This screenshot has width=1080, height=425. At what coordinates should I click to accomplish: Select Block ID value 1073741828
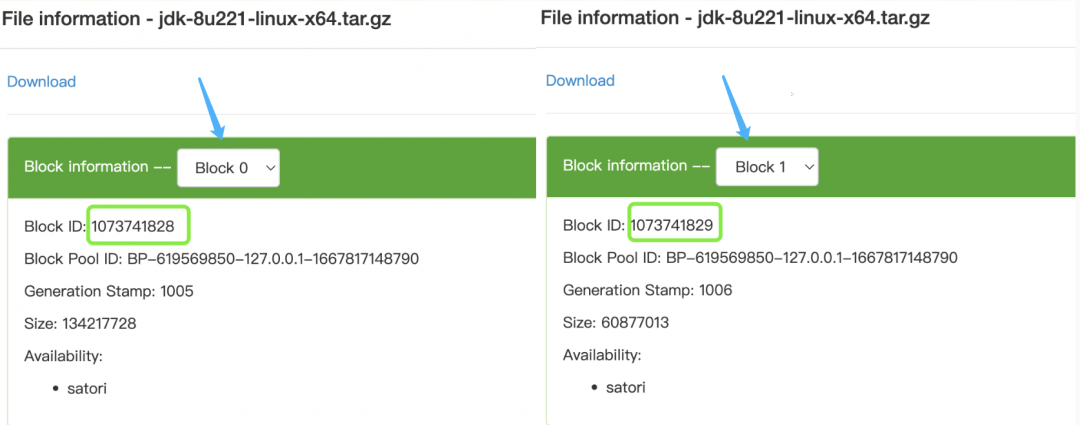132,226
